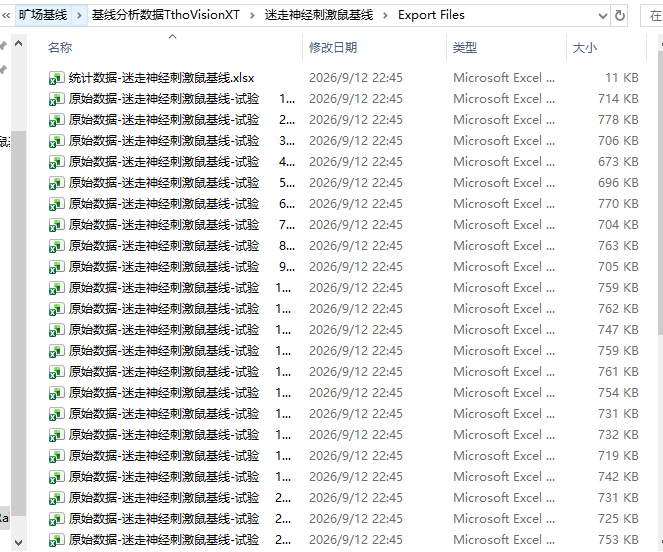Click the Excel icon of the 747 KB file
This screenshot has height=552, width=663.
tap(56, 330)
